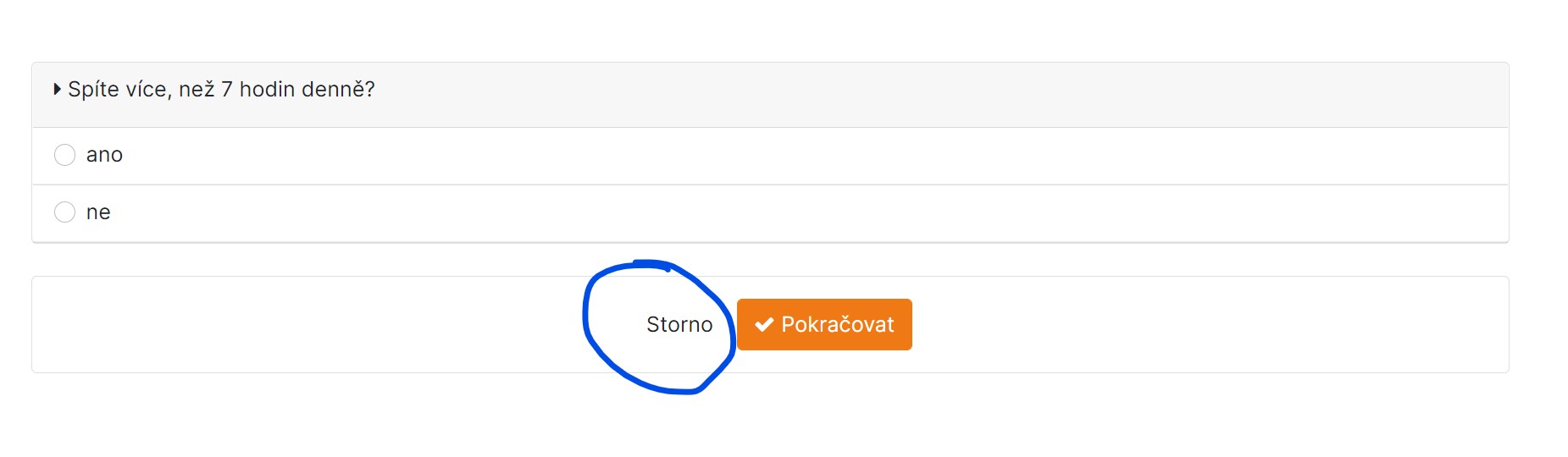Click the triangle arrow before the sleep question
Image resolution: width=1568 pixels, height=457 pixels.
(x=57, y=89)
